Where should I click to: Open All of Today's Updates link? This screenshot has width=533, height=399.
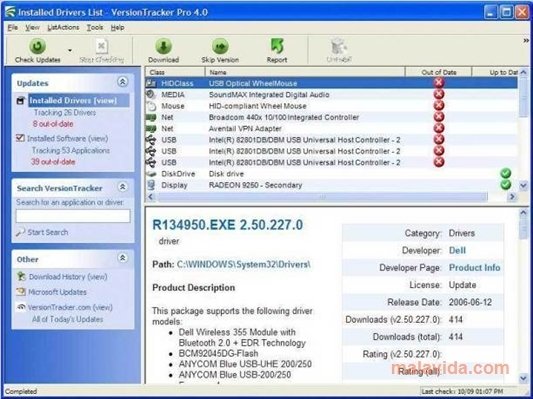point(67,319)
